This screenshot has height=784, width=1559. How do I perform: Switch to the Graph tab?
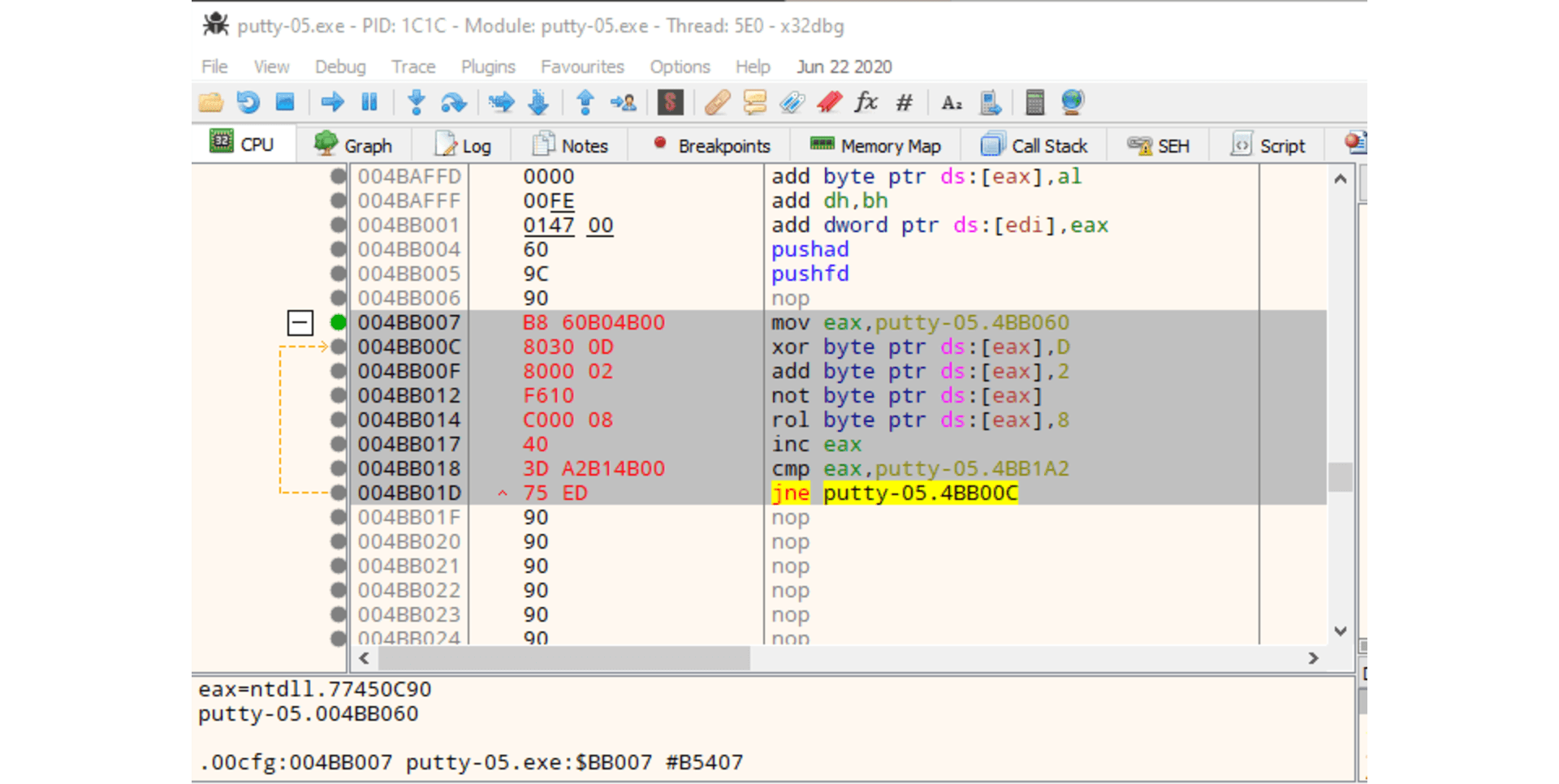353,145
